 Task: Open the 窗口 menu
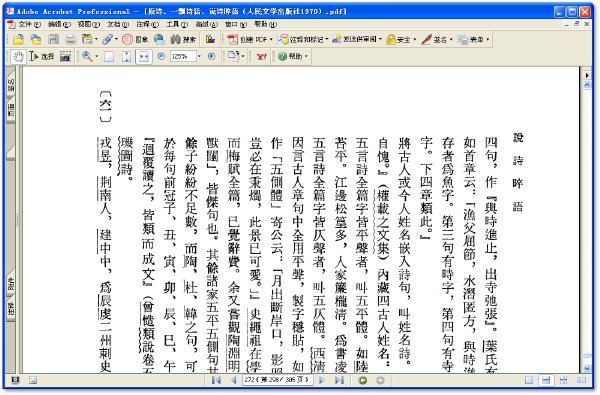236,24
